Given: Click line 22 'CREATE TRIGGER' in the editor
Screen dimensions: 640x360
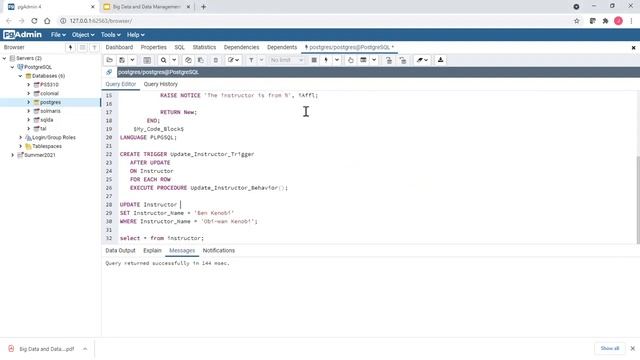Looking at the screenshot, I should click(x=187, y=154).
